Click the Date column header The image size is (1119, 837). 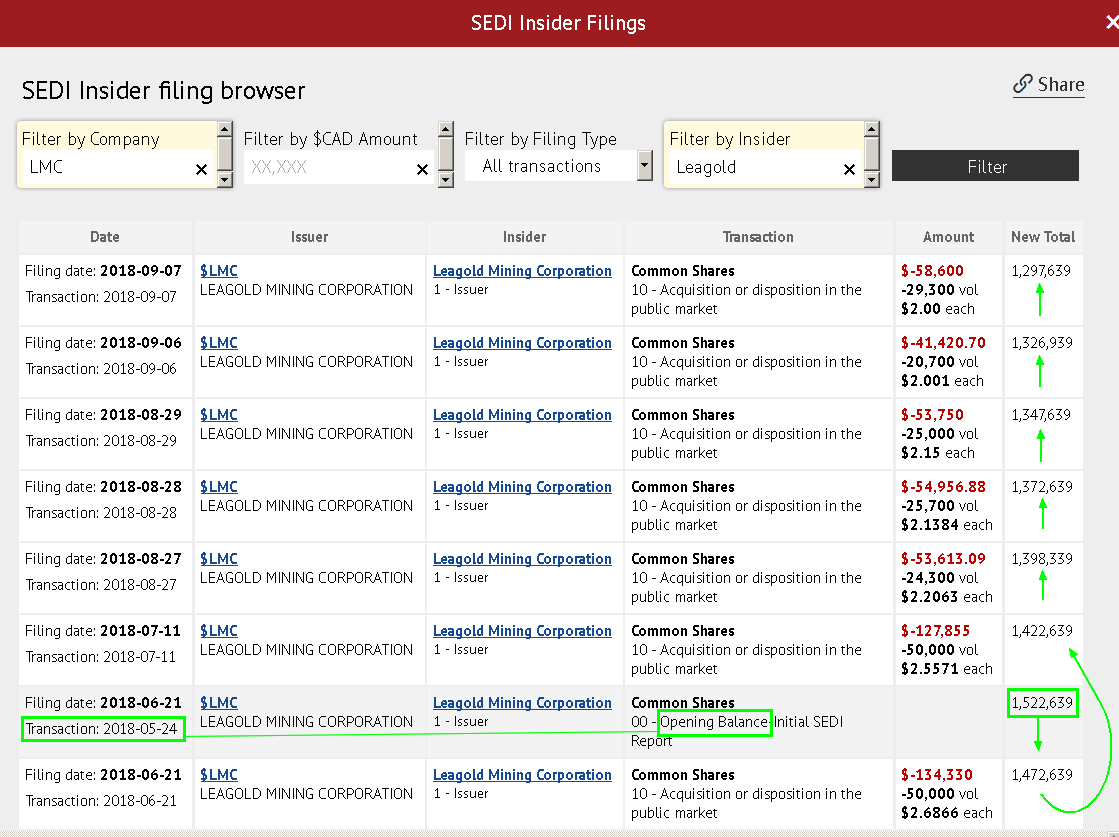point(105,237)
